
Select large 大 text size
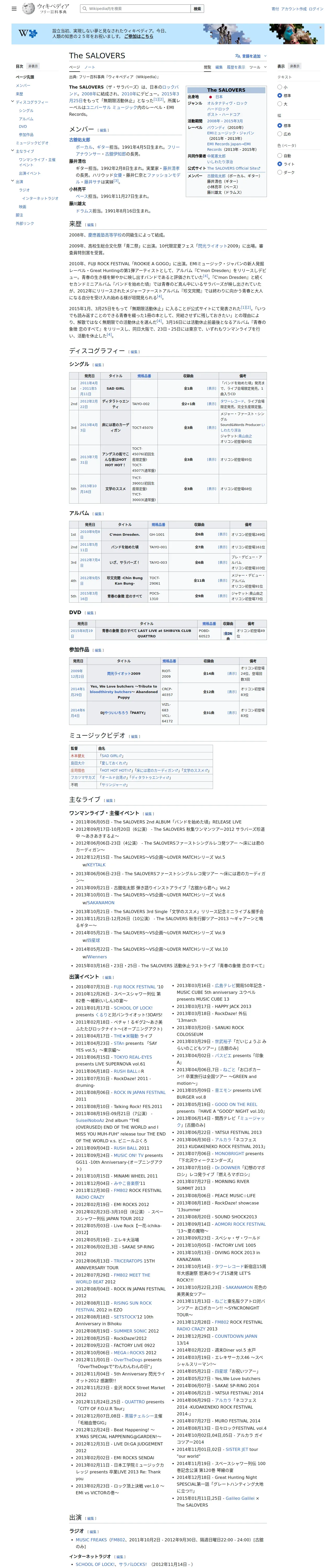click(280, 104)
